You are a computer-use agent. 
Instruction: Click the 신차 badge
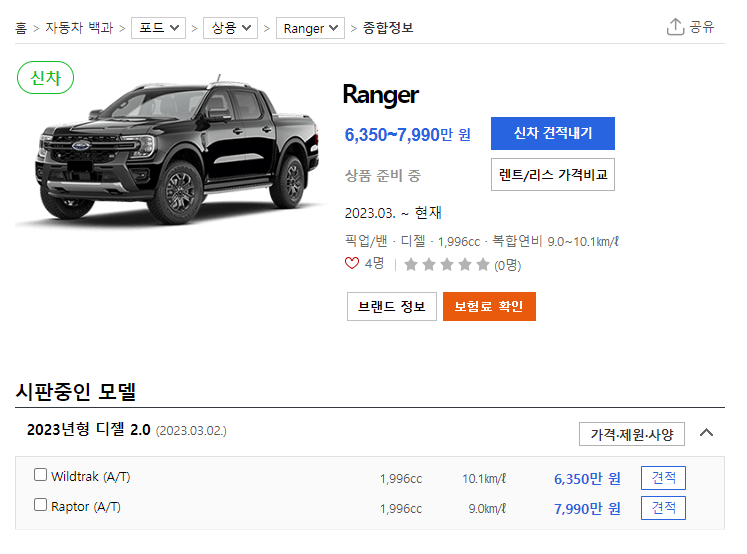tap(45, 78)
